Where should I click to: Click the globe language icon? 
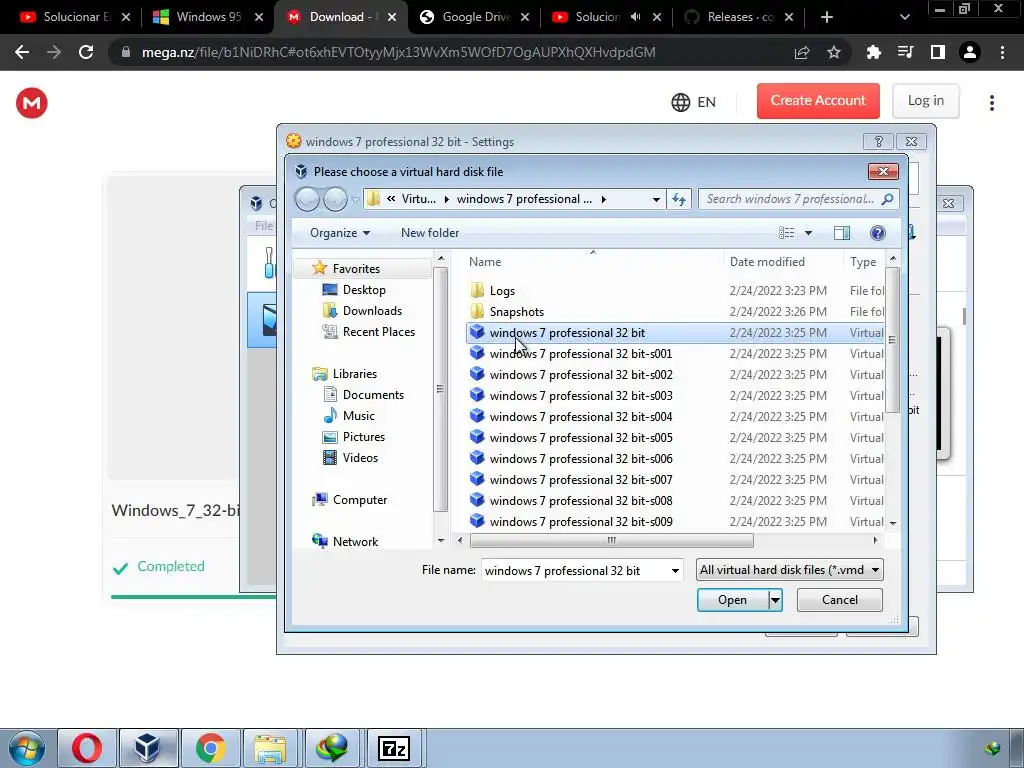[680, 102]
